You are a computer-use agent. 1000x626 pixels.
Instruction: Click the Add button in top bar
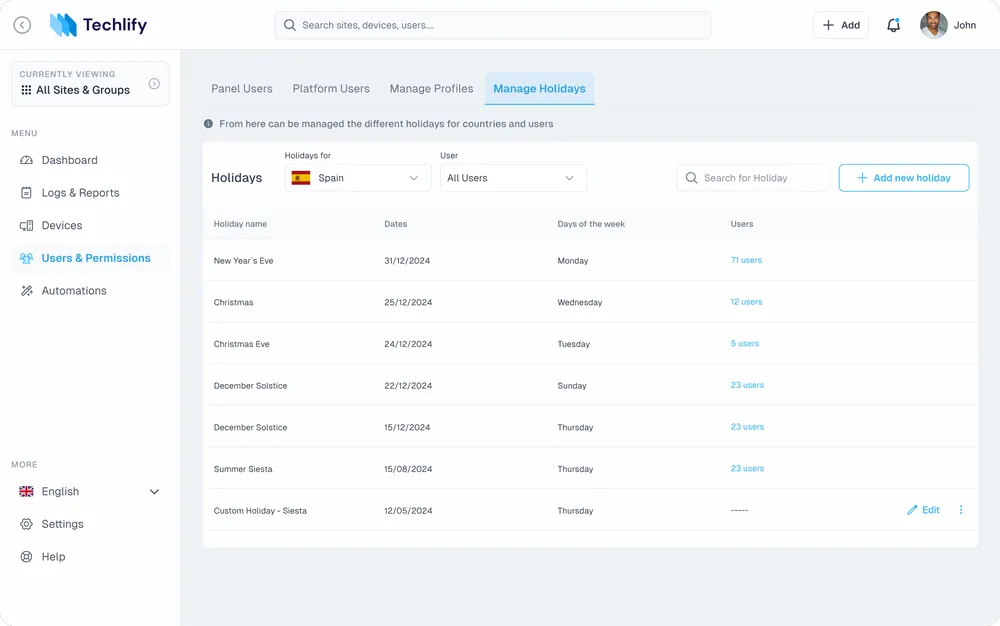(x=841, y=25)
